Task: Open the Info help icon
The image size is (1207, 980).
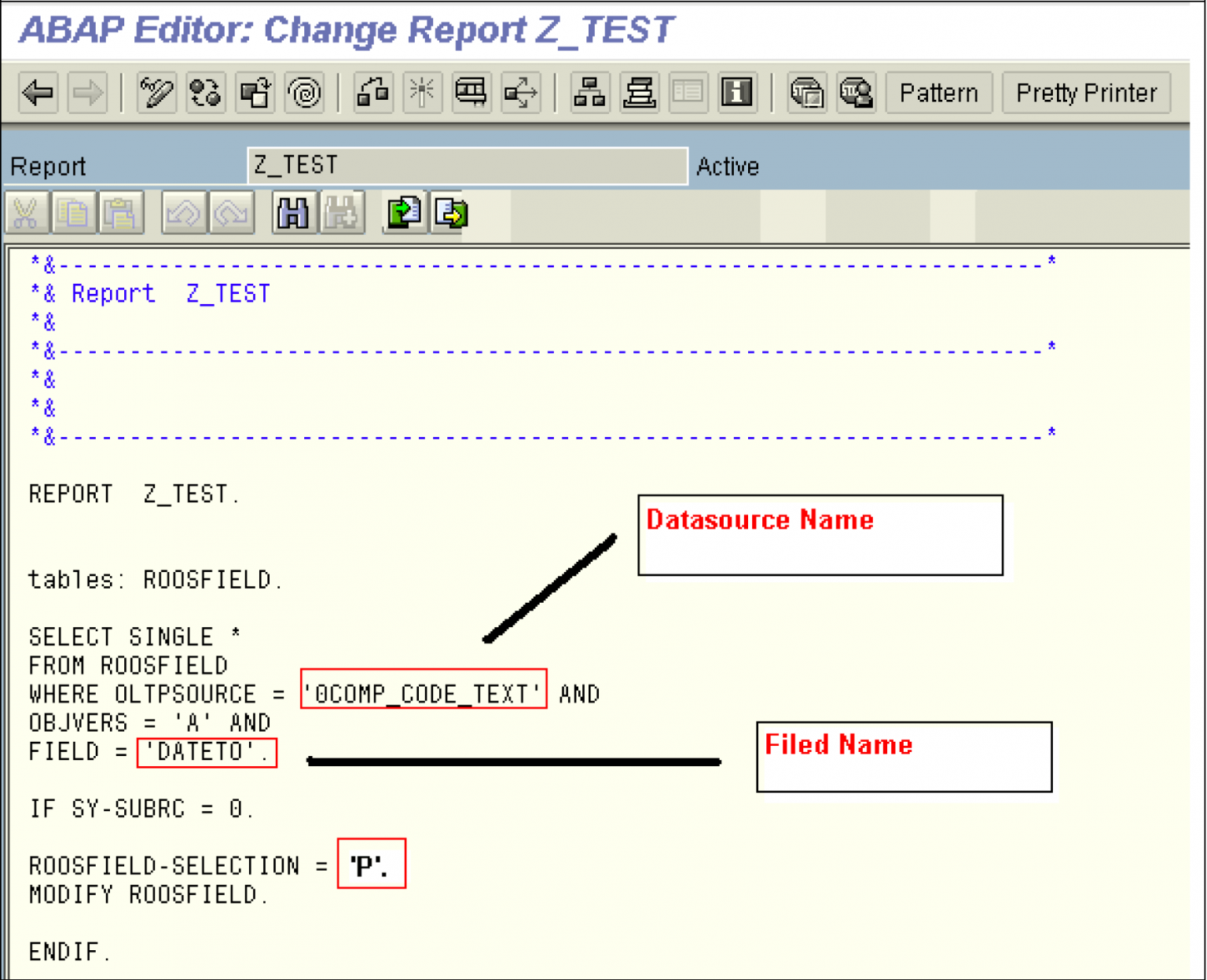Action: [x=736, y=93]
